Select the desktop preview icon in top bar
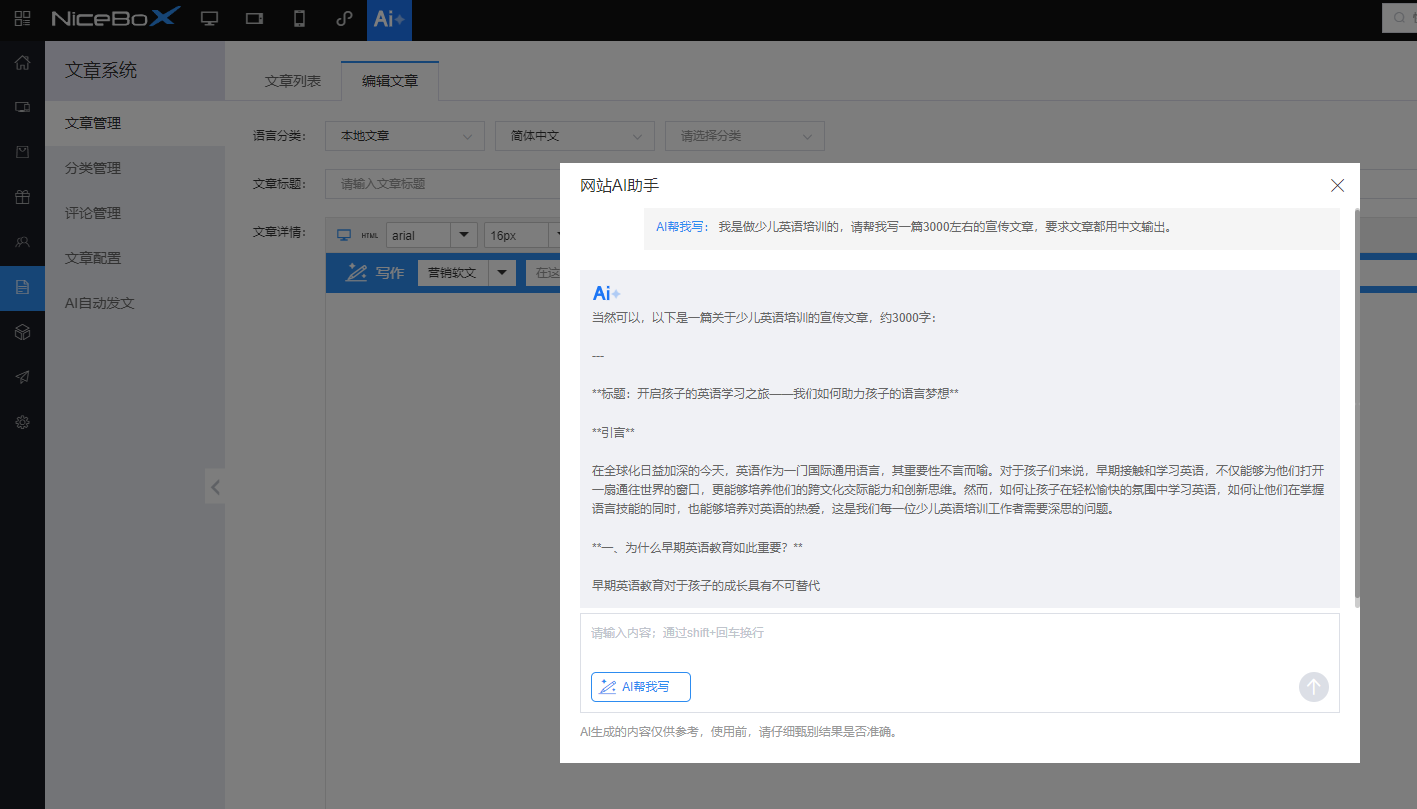1417x809 pixels. [x=209, y=18]
